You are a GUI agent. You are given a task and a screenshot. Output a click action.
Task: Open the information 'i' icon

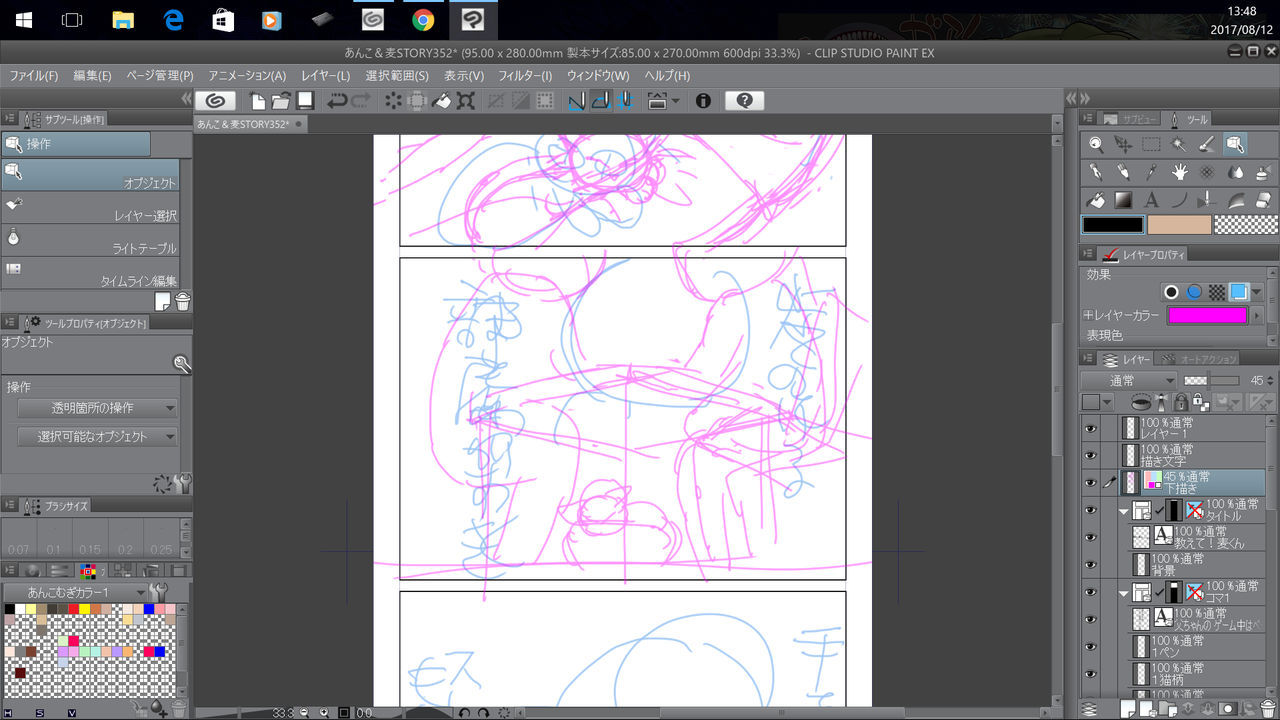(x=703, y=100)
